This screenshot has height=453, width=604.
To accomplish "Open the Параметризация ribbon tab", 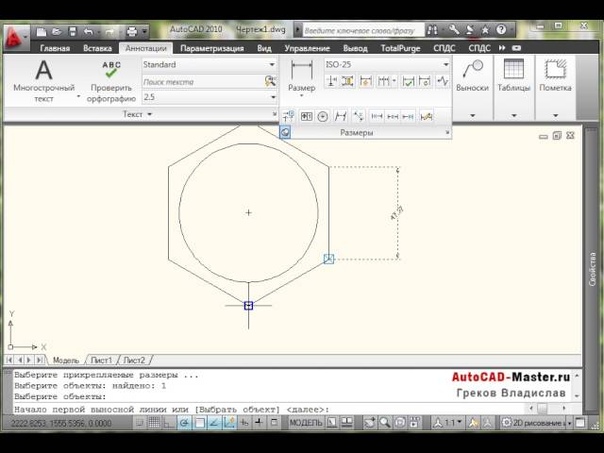I will tap(212, 48).
